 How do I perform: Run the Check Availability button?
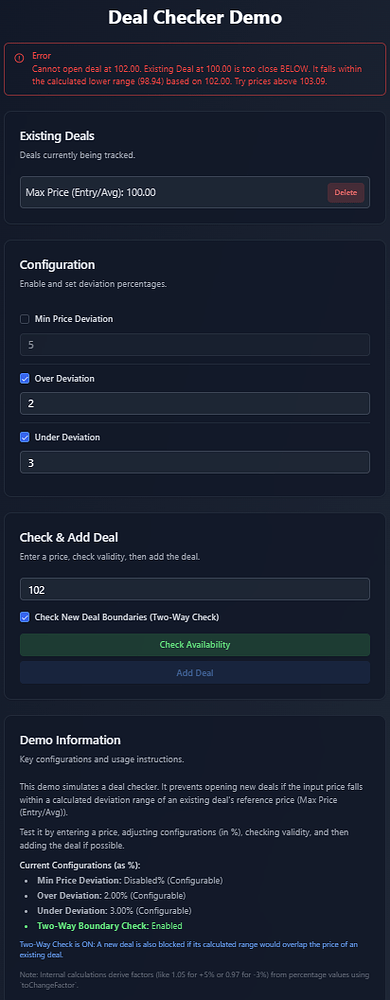(195, 645)
